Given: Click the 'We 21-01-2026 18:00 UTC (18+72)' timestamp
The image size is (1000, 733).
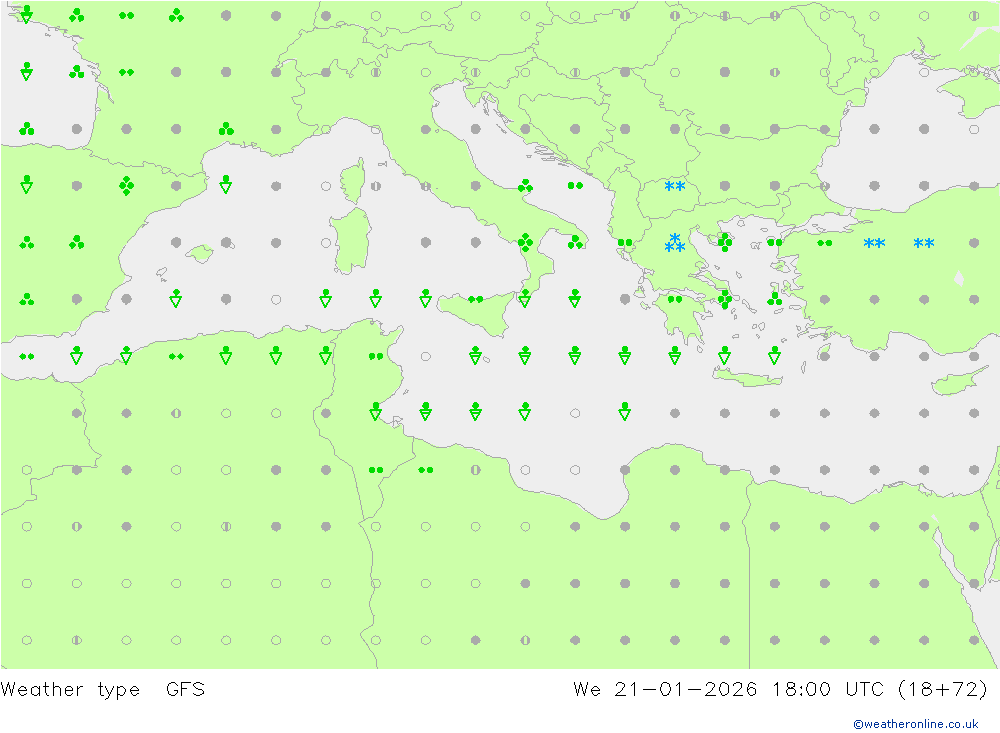Looking at the screenshot, I should tap(780, 690).
